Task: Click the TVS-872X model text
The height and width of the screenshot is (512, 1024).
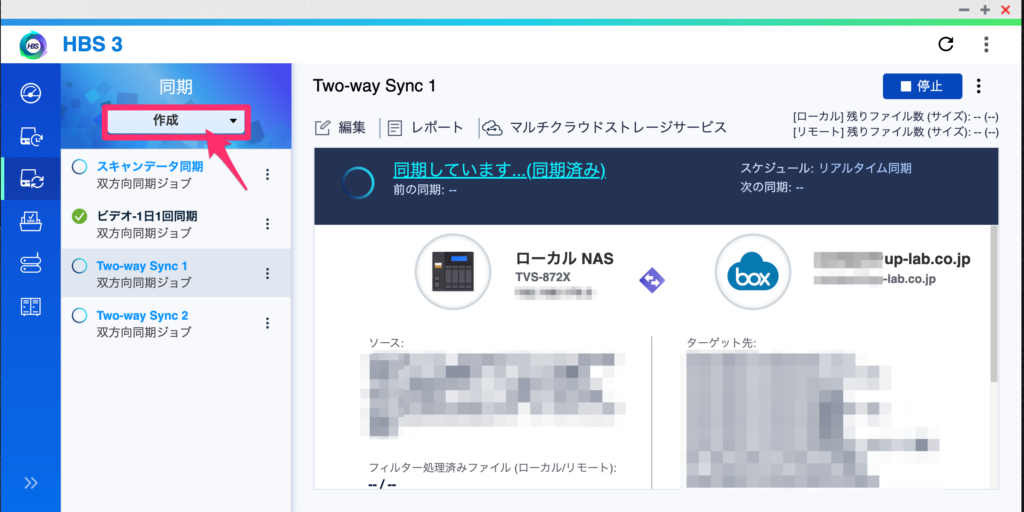Action: click(x=543, y=277)
